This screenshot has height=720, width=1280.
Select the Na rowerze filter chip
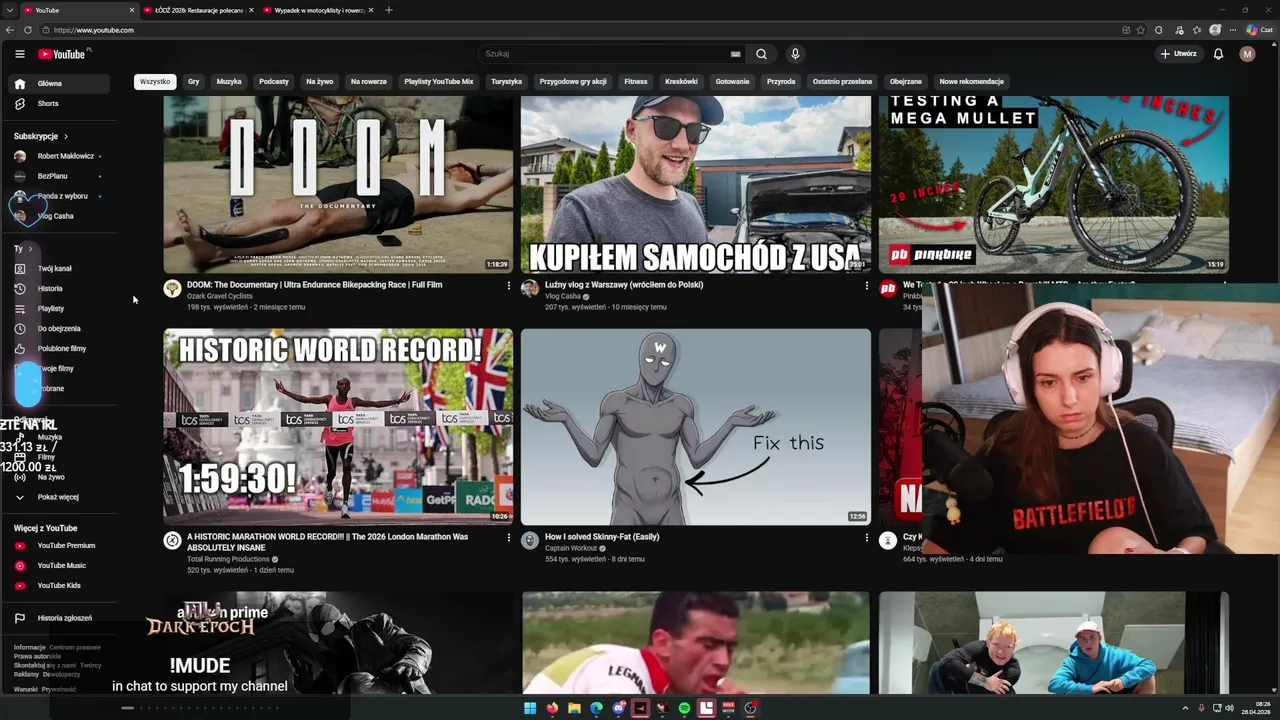(x=369, y=82)
